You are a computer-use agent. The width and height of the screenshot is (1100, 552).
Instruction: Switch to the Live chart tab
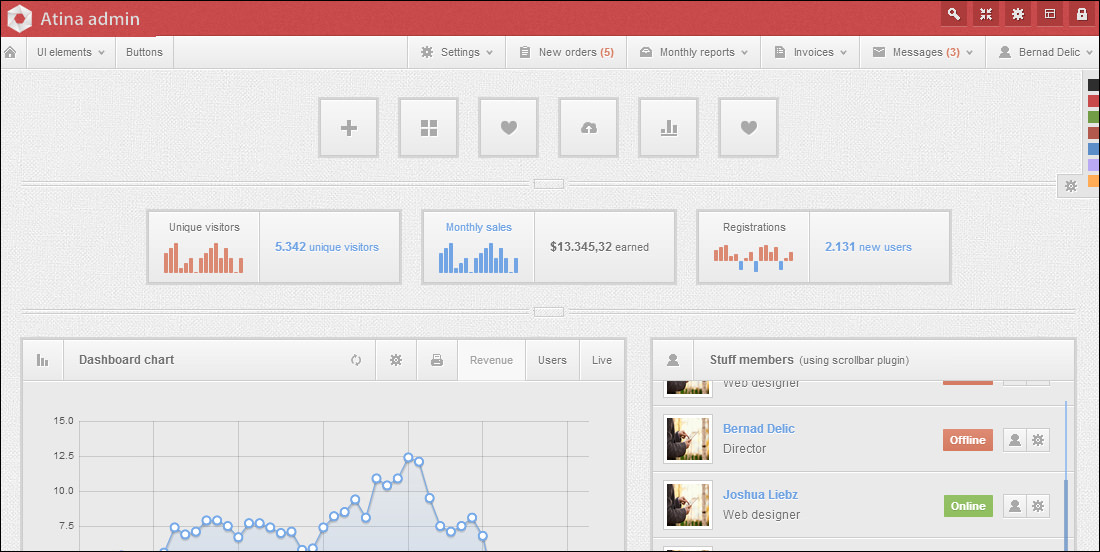point(602,360)
